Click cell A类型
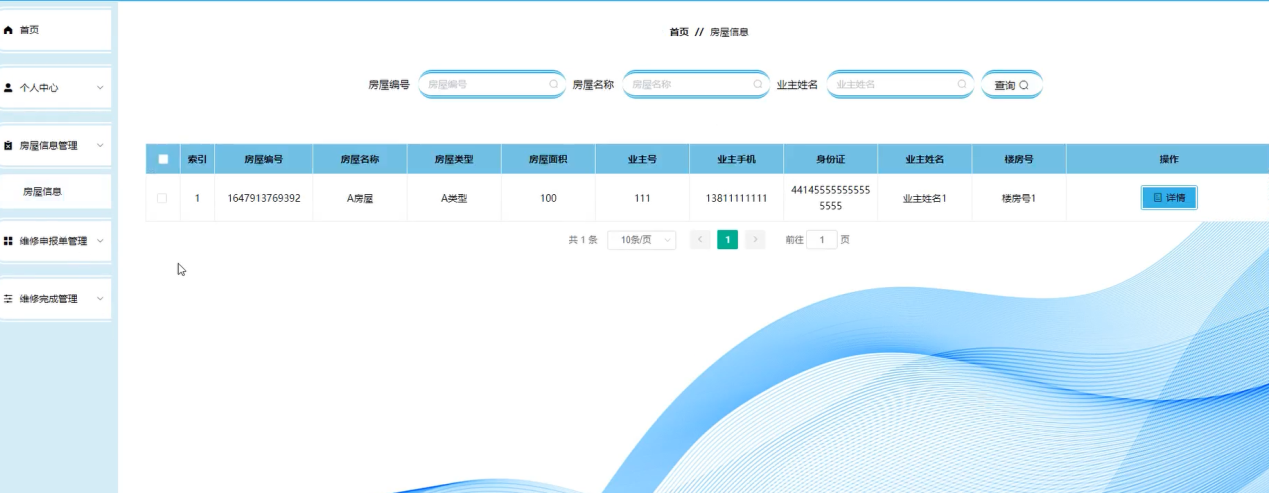 tap(454, 198)
